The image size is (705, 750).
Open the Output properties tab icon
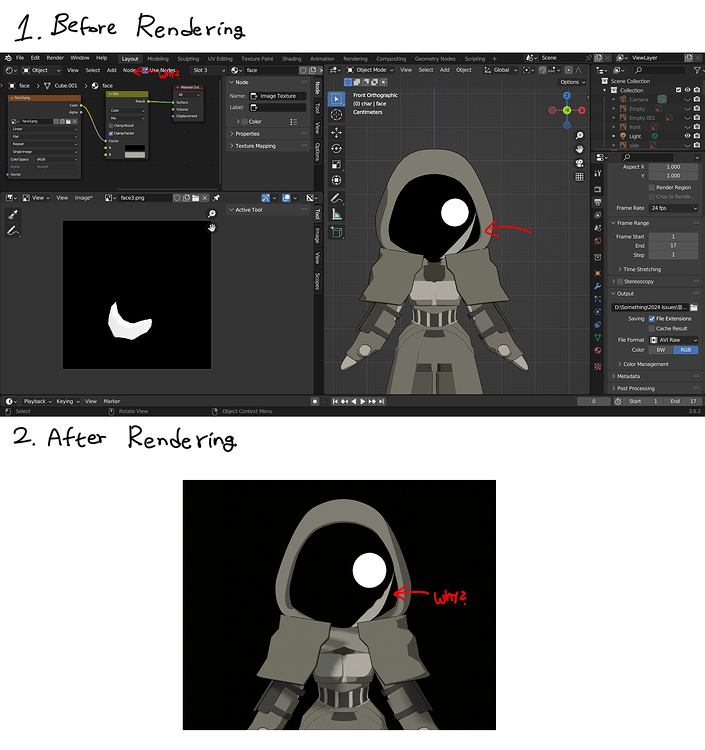click(x=598, y=202)
